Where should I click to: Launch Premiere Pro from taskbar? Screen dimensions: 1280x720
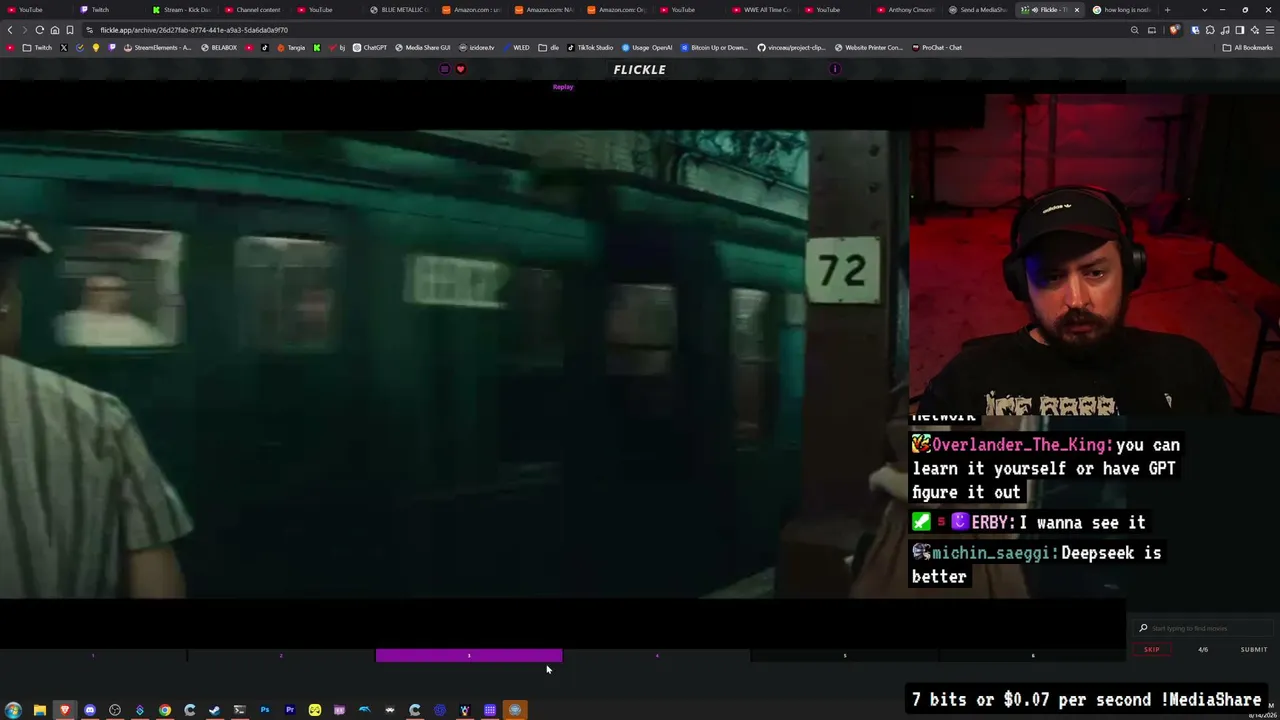pos(290,710)
